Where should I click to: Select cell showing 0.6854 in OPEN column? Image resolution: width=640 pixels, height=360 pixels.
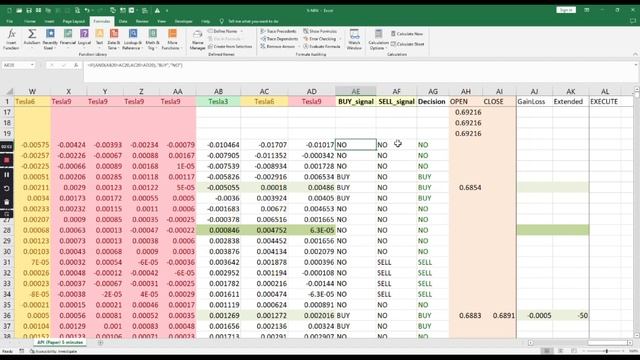(466, 188)
